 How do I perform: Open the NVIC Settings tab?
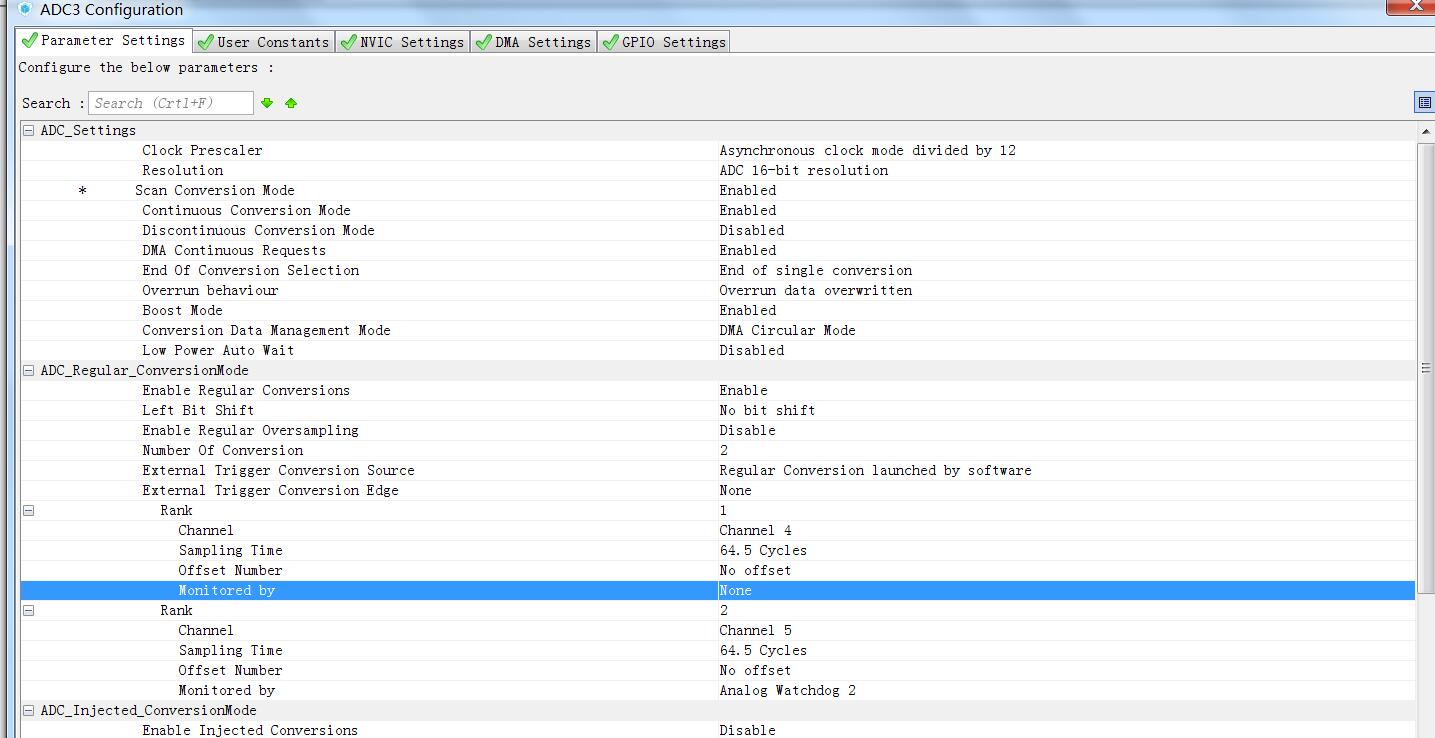402,42
